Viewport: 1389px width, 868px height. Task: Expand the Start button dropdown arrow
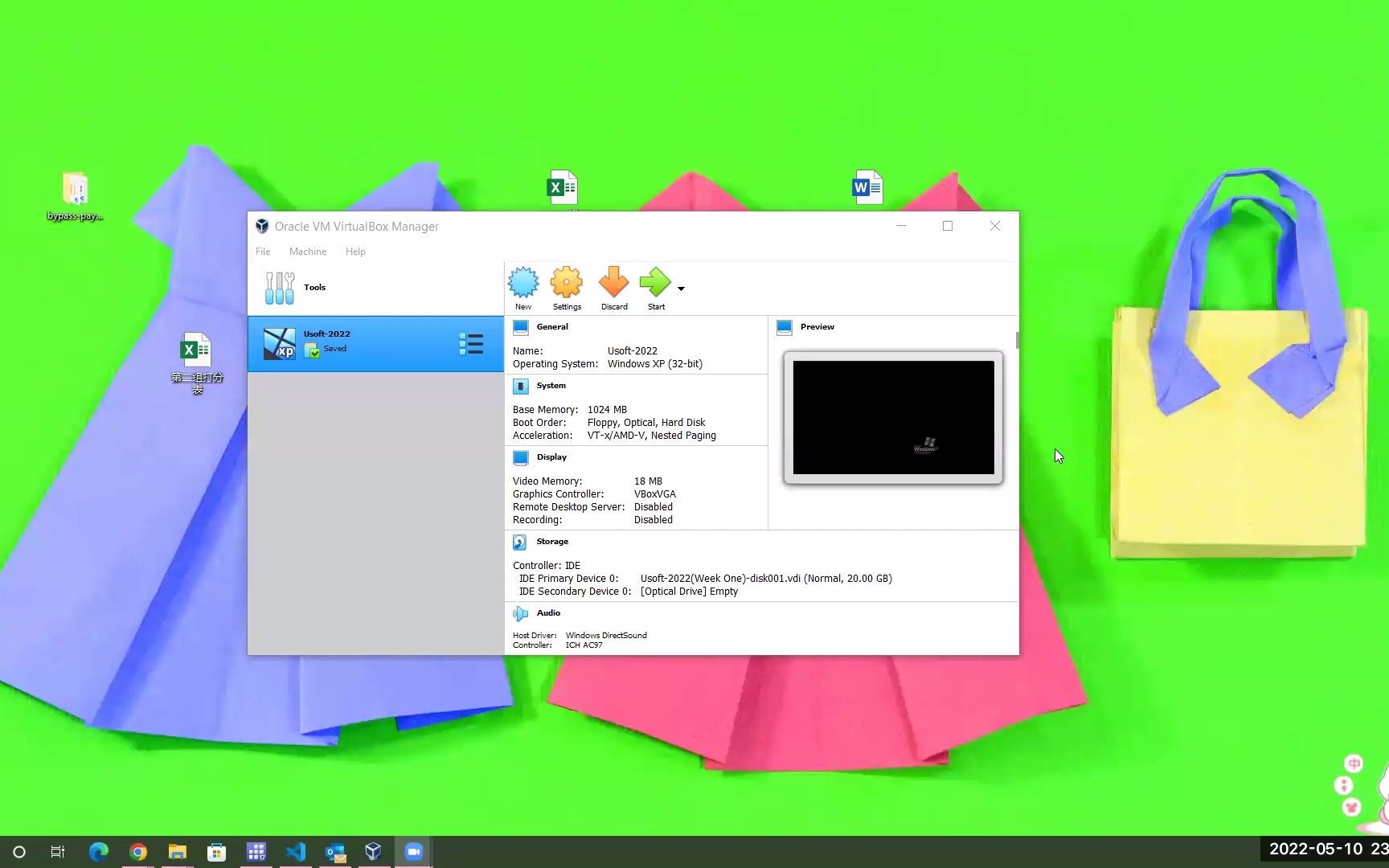pyautogui.click(x=681, y=289)
